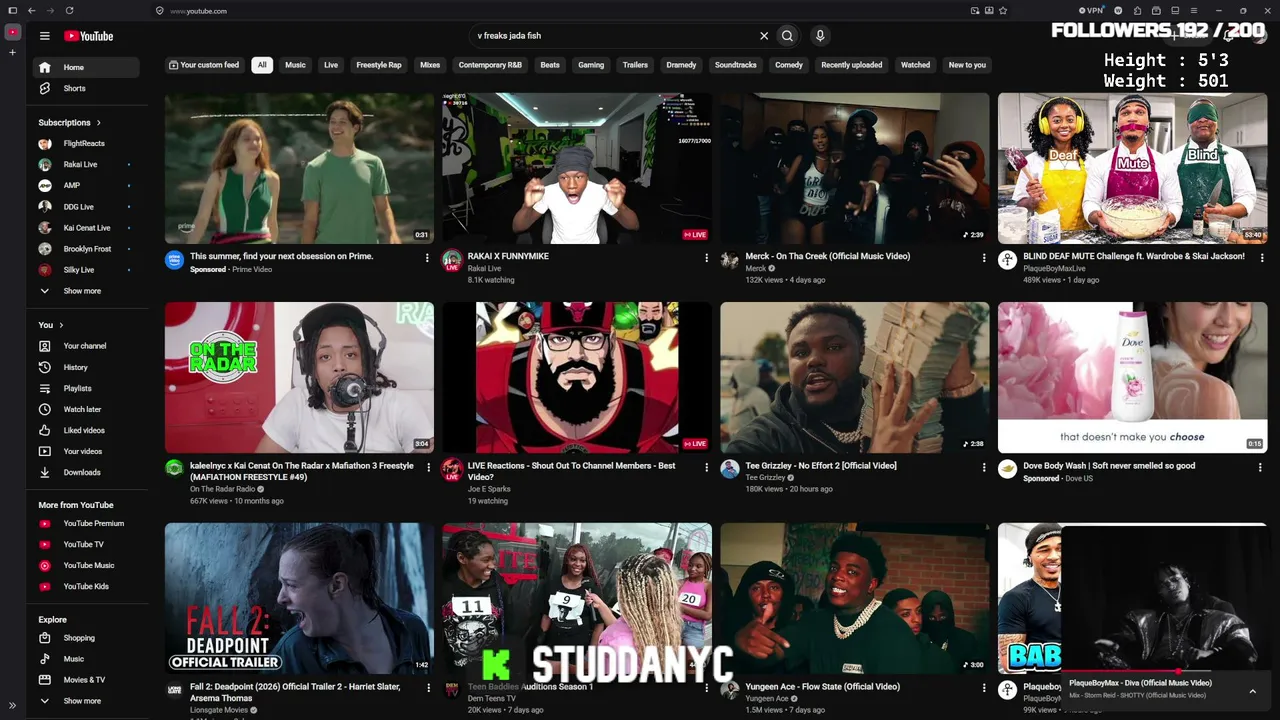The height and width of the screenshot is (720, 1280).
Task: Open YouTube Music link
Action: click(89, 565)
